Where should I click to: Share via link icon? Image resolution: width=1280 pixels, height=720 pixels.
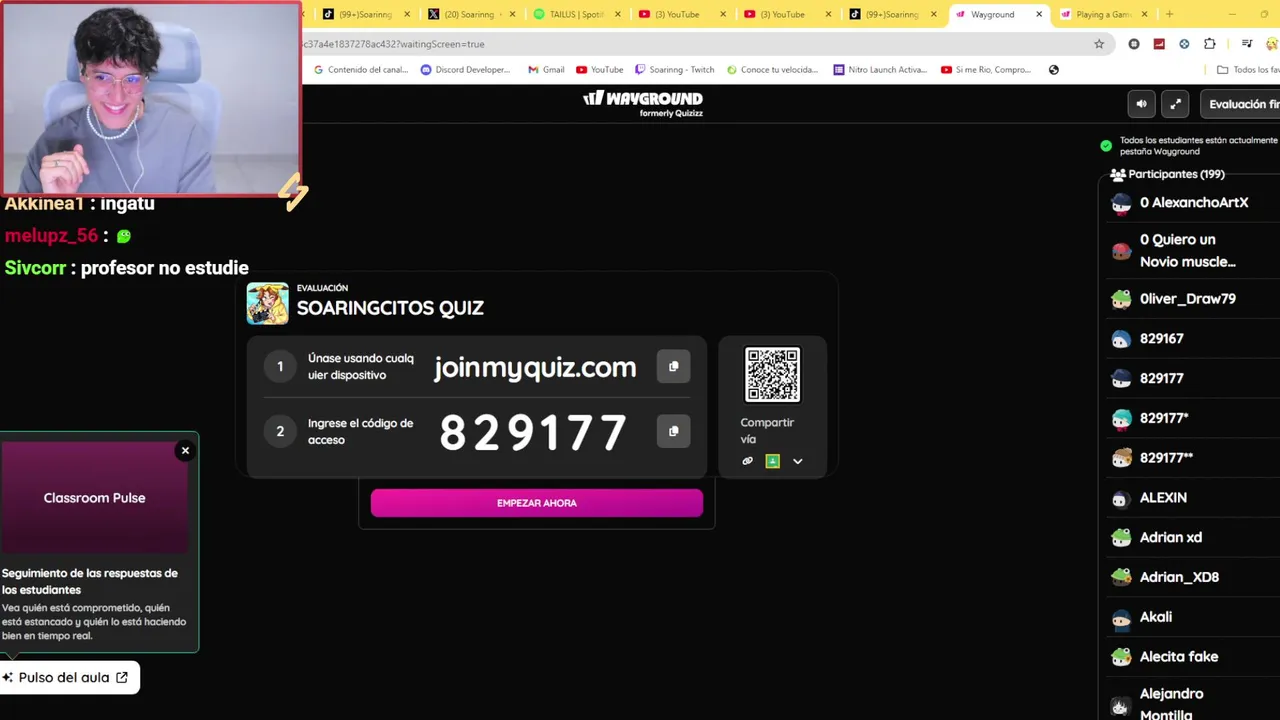tap(747, 461)
